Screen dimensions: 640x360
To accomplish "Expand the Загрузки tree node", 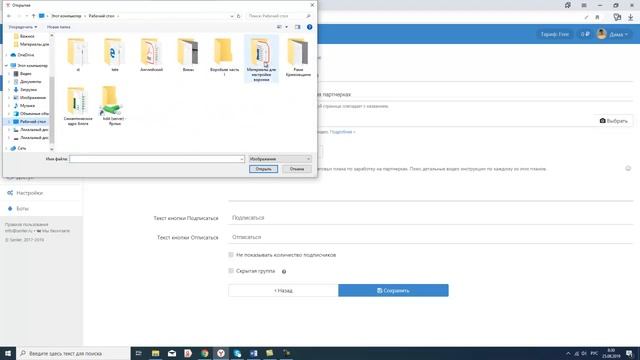I will coord(9,89).
